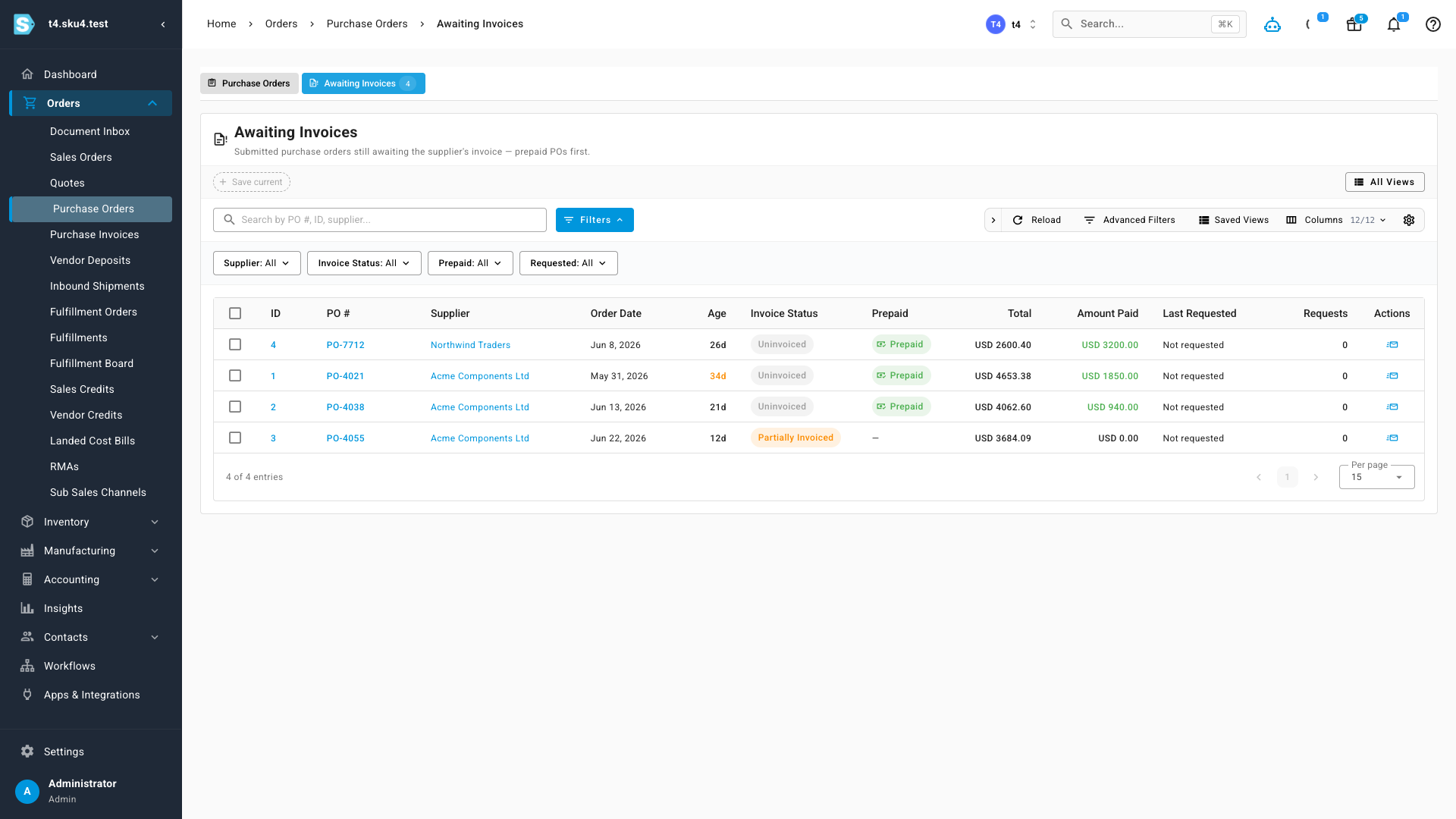This screenshot has width=1456, height=819.
Task: Sort by the Order Date column header
Action: pos(616,313)
